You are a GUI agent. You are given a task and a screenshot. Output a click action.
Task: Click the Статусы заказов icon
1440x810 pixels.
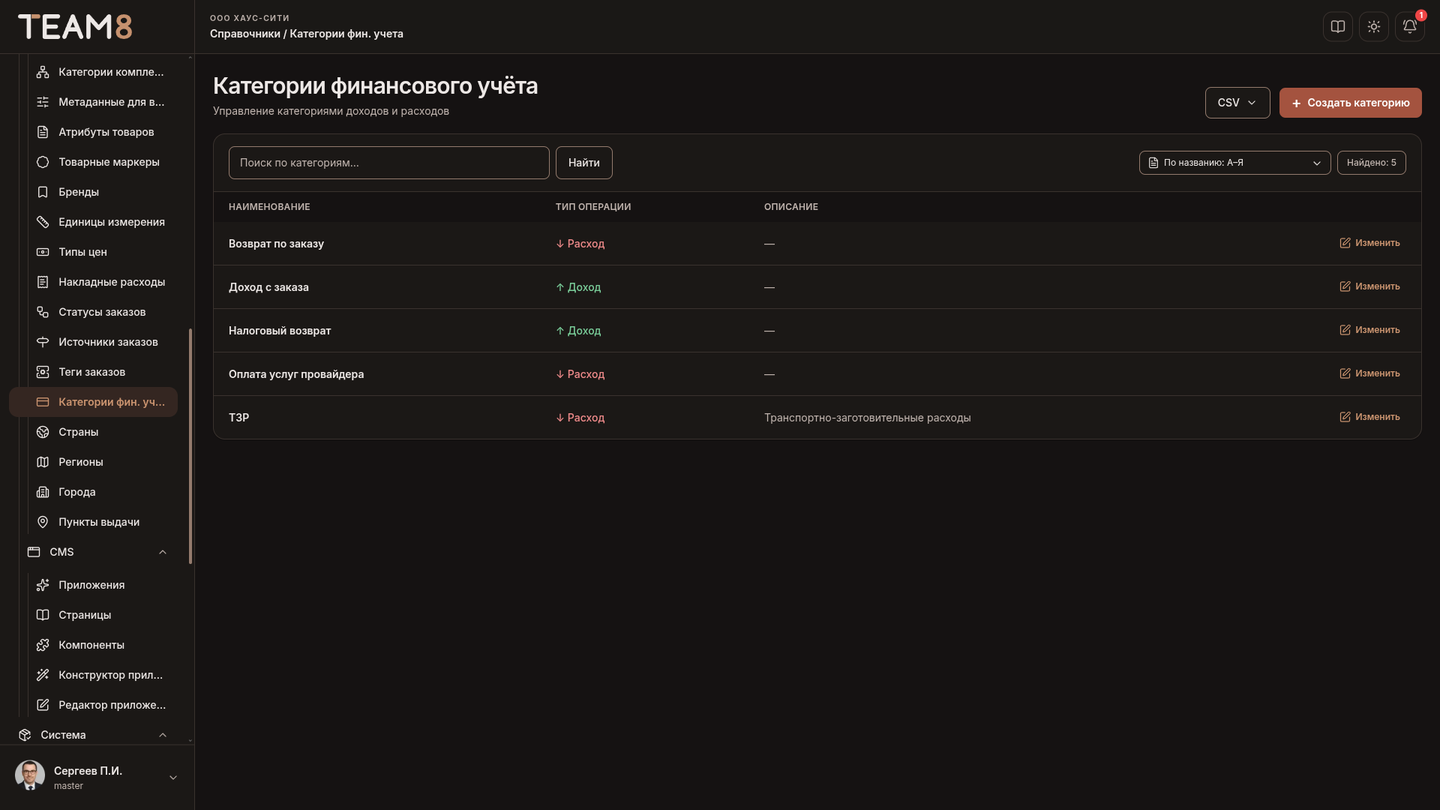(x=43, y=312)
